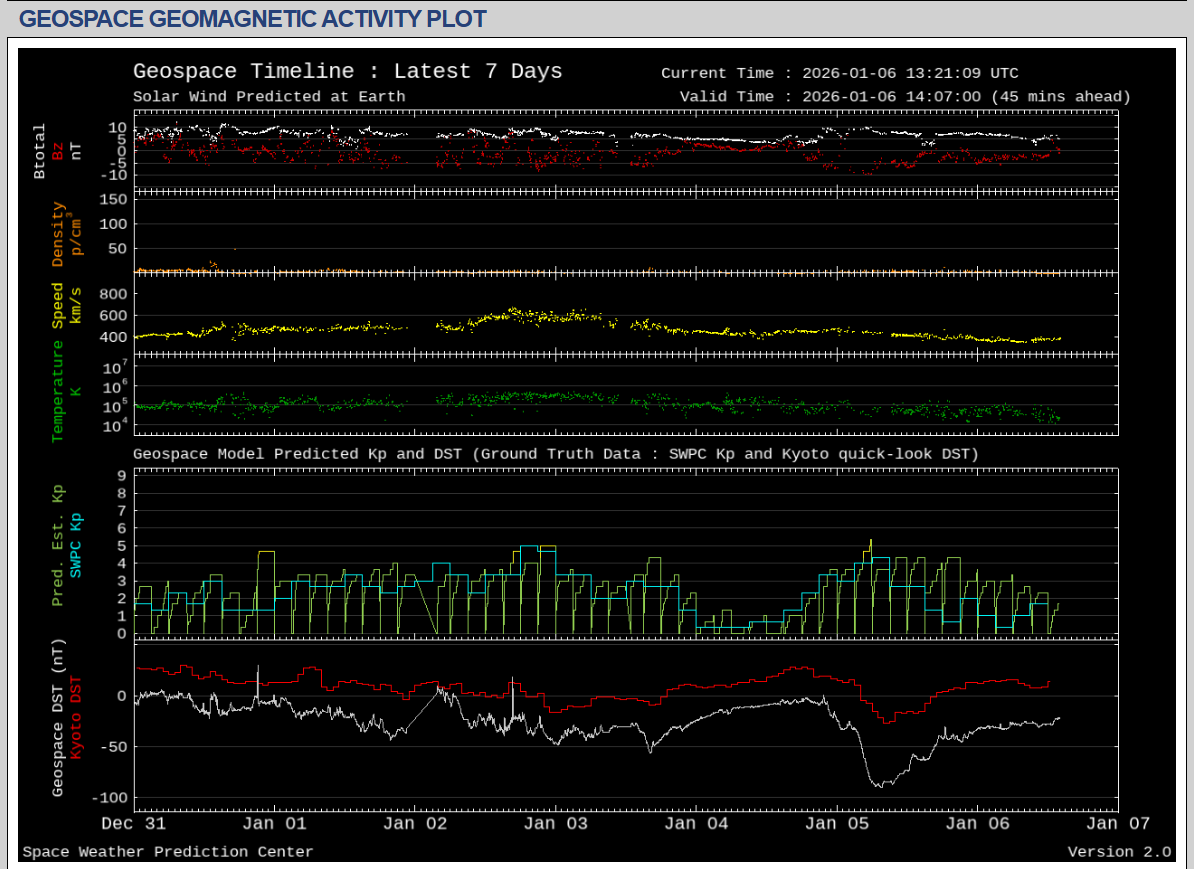This screenshot has height=869, width=1194.
Task: Select the Jan 03 date tick label
Action: tap(556, 823)
